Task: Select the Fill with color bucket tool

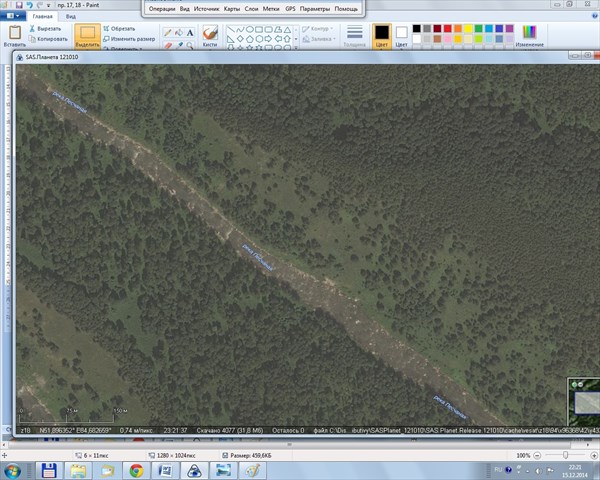Action: click(178, 32)
